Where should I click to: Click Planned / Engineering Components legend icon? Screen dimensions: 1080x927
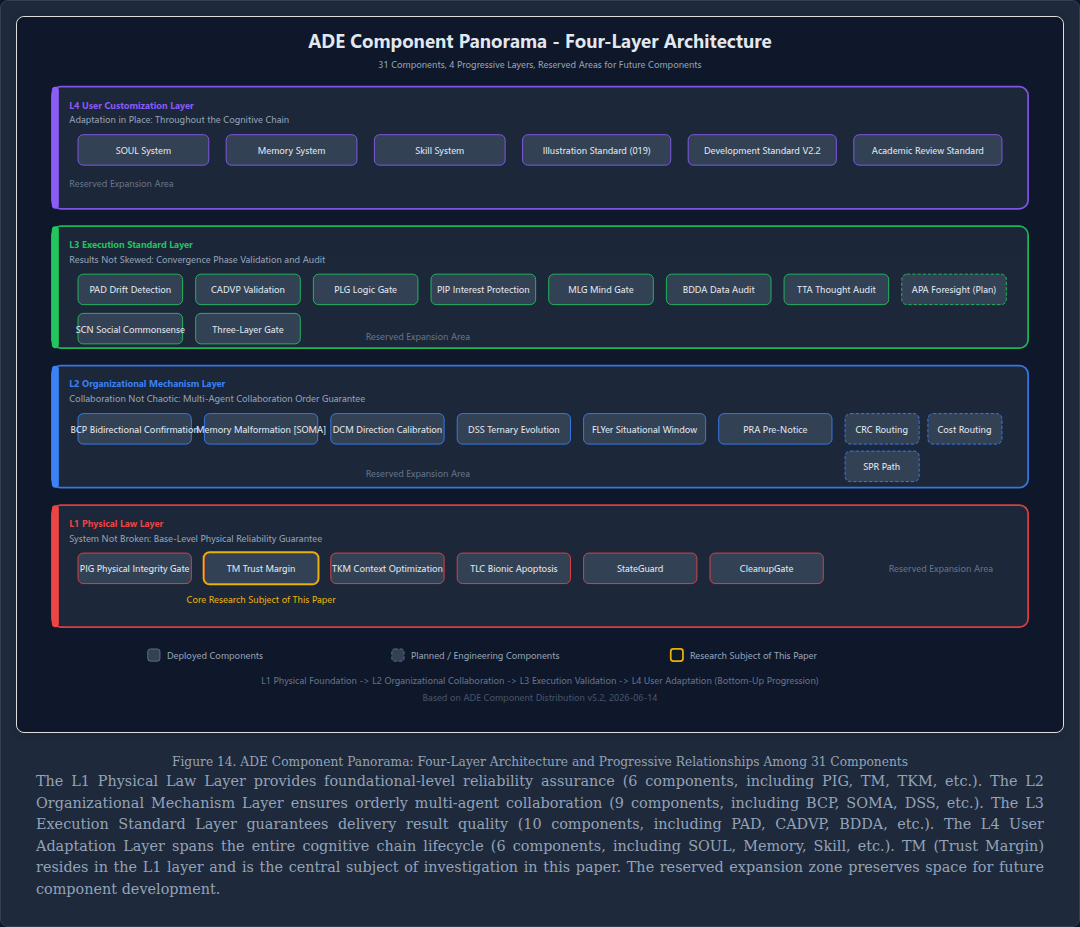point(397,655)
